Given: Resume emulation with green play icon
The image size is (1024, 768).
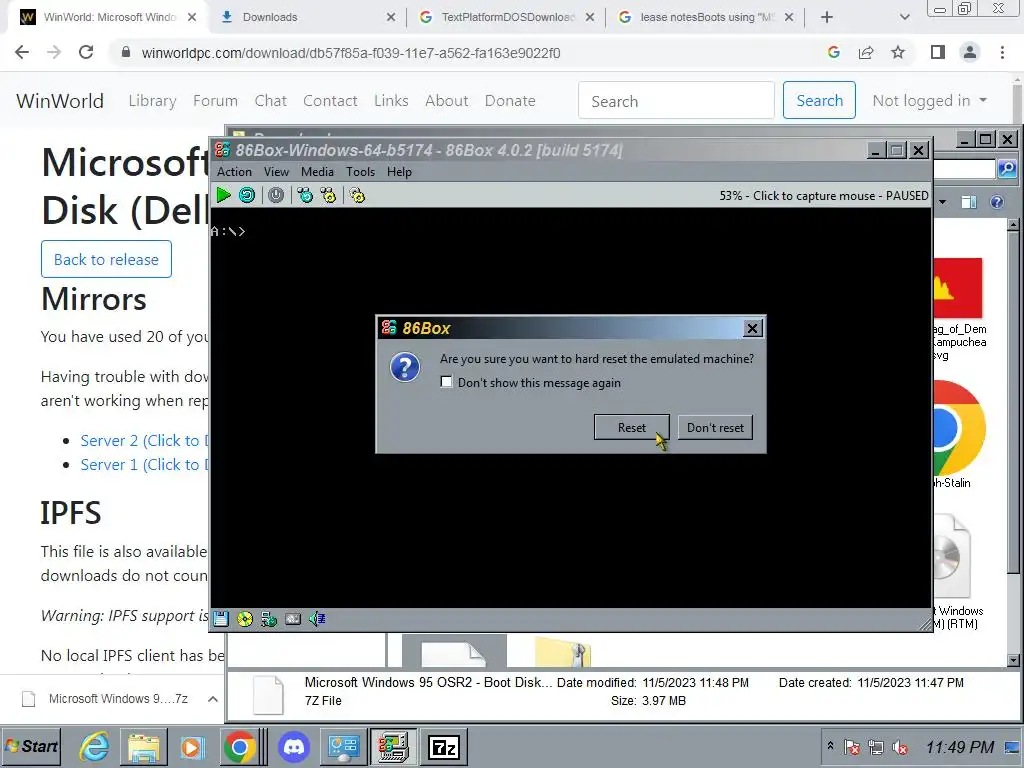Looking at the screenshot, I should point(223,195).
